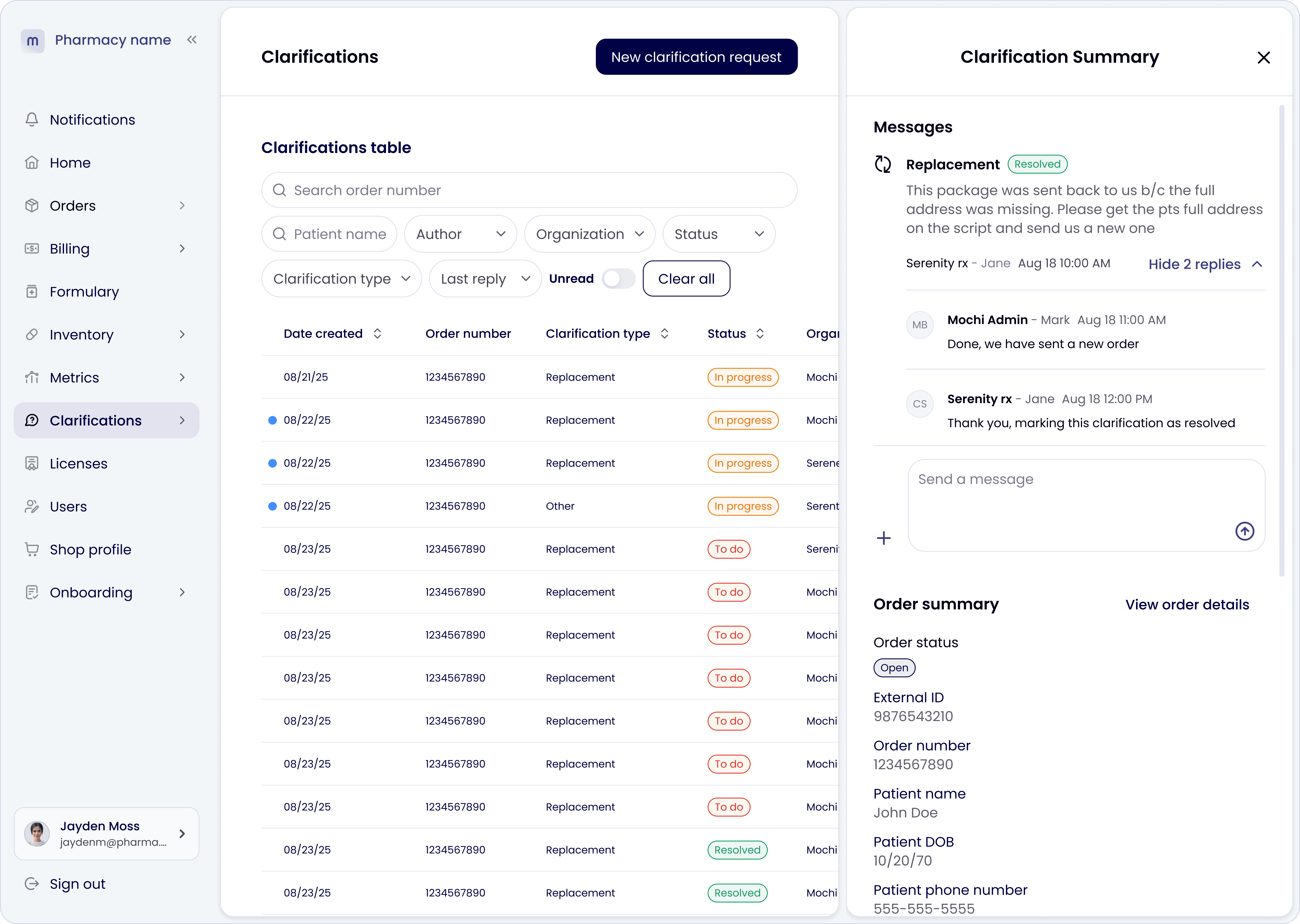The height and width of the screenshot is (924, 1300).
Task: Expand the Billing submenu chevron
Action: (182, 249)
